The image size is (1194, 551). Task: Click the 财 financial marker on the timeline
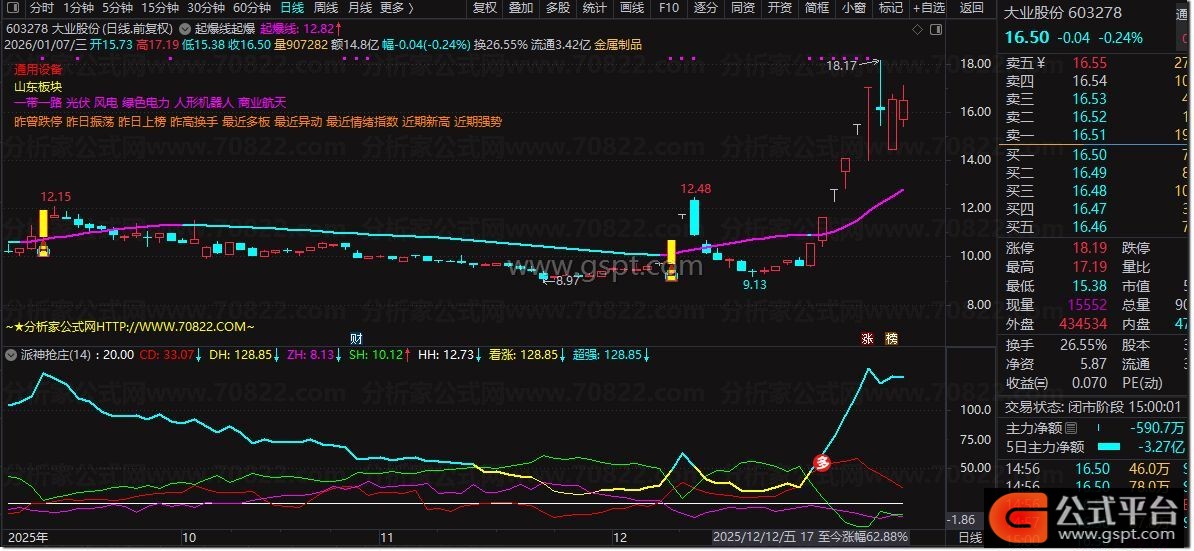click(356, 338)
